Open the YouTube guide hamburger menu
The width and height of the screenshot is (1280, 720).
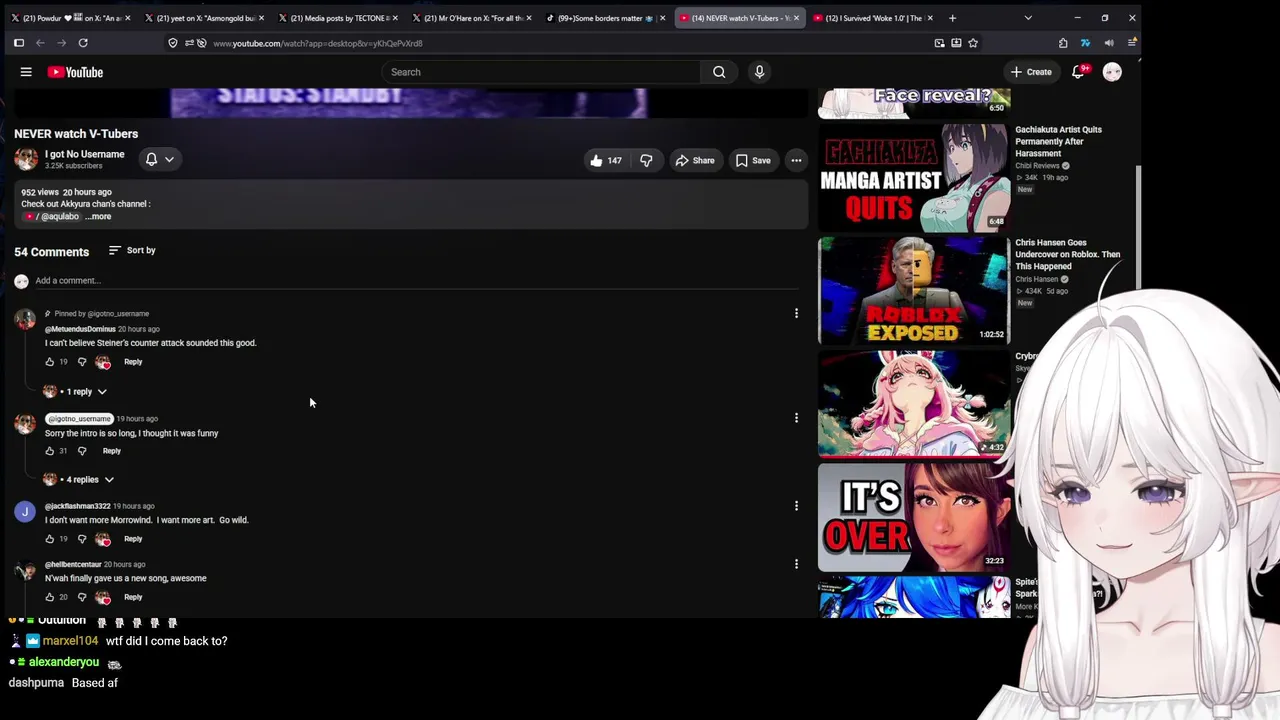point(26,72)
